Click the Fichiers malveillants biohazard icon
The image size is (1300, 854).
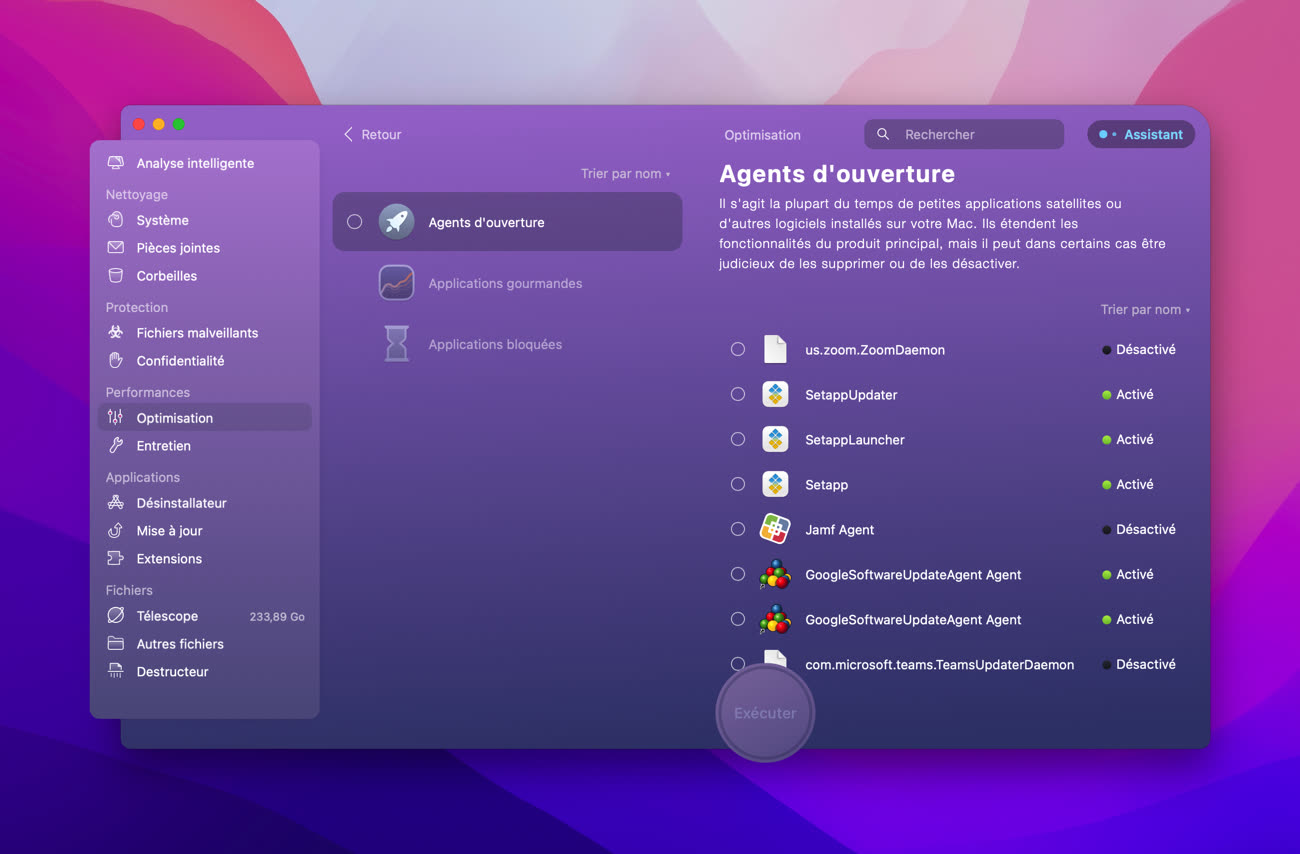[116, 333]
